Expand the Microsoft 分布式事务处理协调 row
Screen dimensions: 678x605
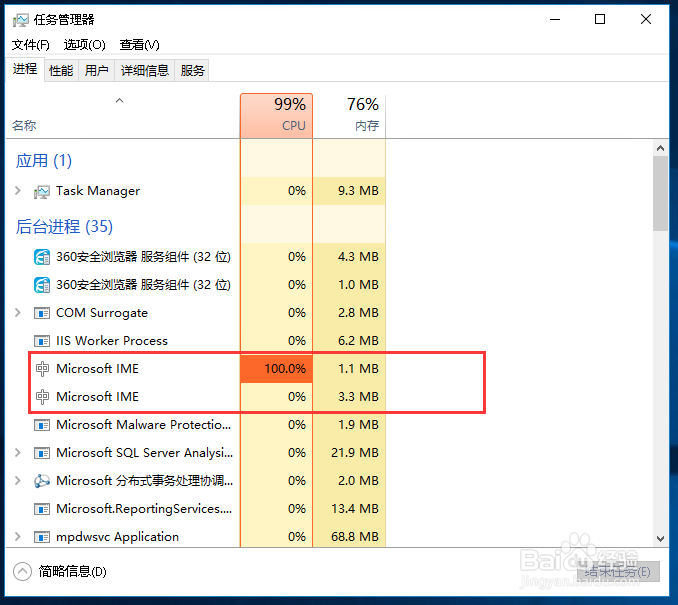click(x=18, y=481)
